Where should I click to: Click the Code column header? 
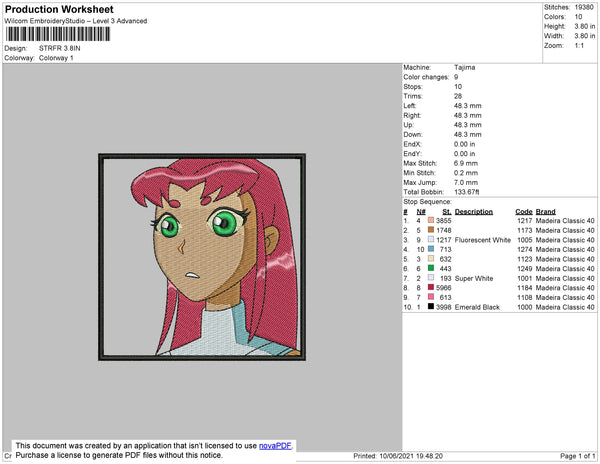pos(524,212)
